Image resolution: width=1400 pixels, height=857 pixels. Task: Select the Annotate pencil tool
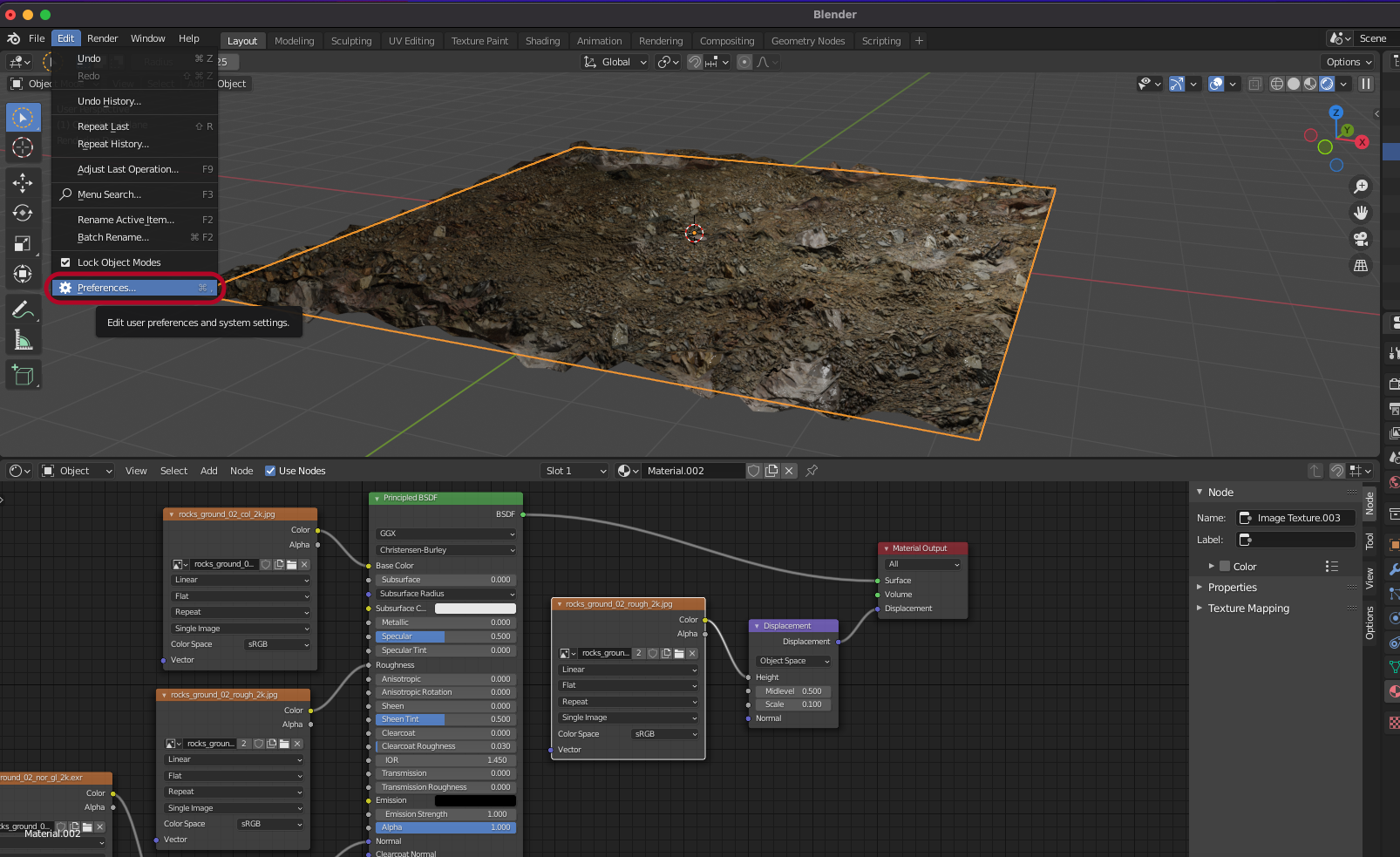[24, 309]
